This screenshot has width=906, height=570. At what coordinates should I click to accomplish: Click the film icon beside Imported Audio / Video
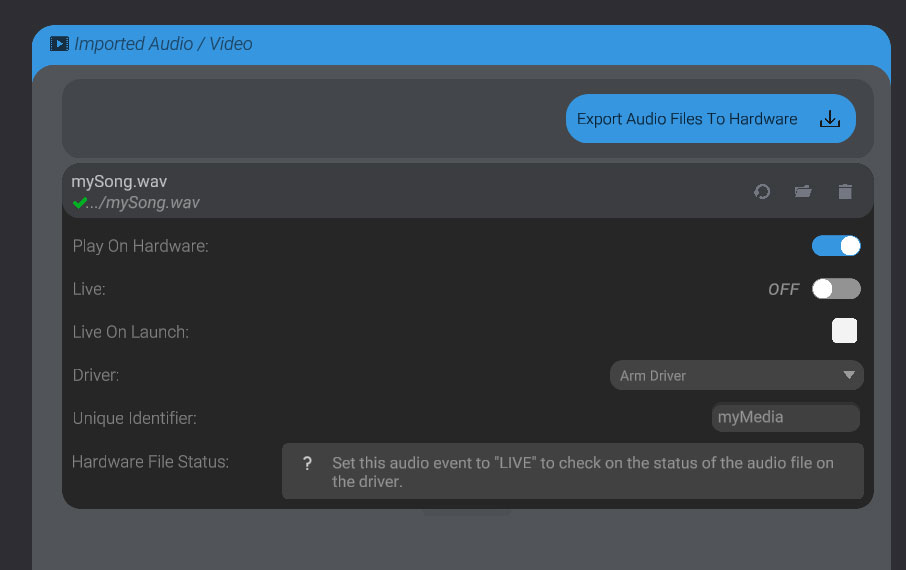coord(59,44)
